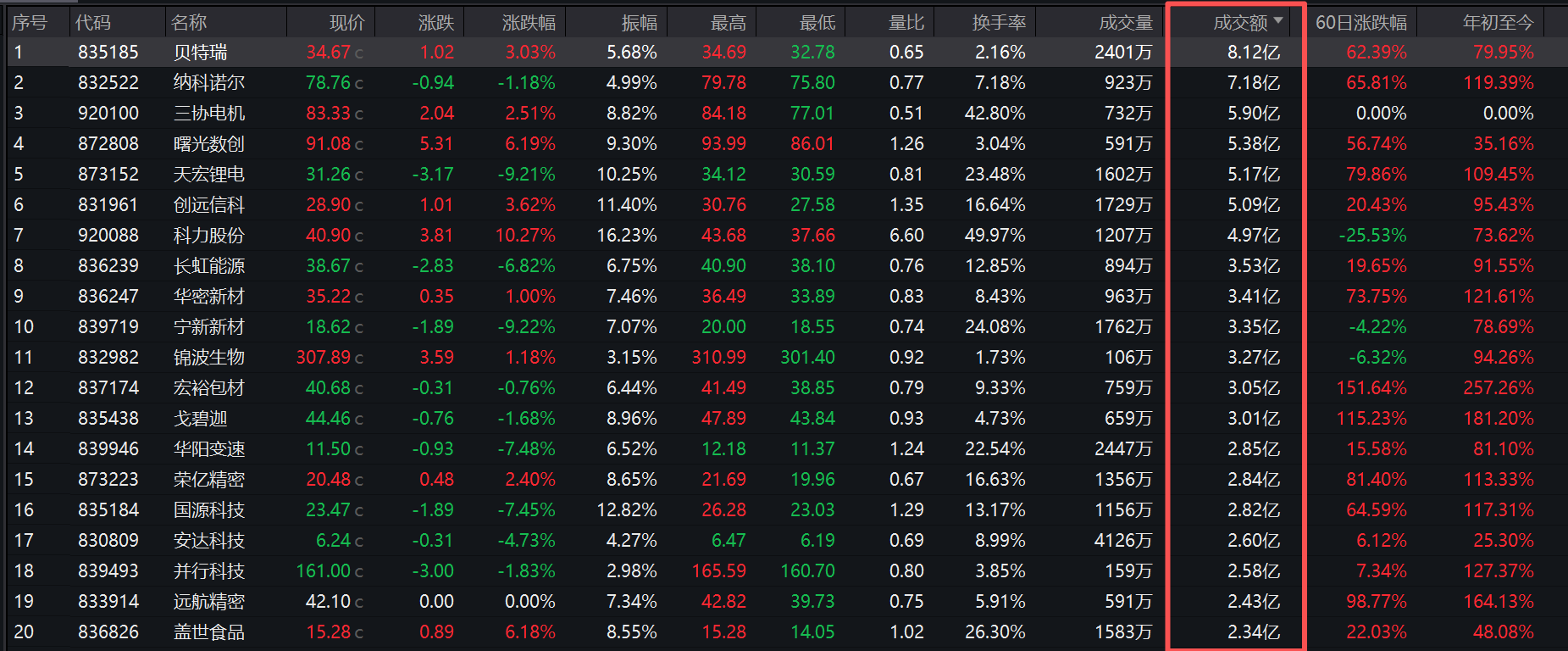Click price 307.89 of 锦波生物
Viewport: 1568px width, 651px height.
[324, 358]
